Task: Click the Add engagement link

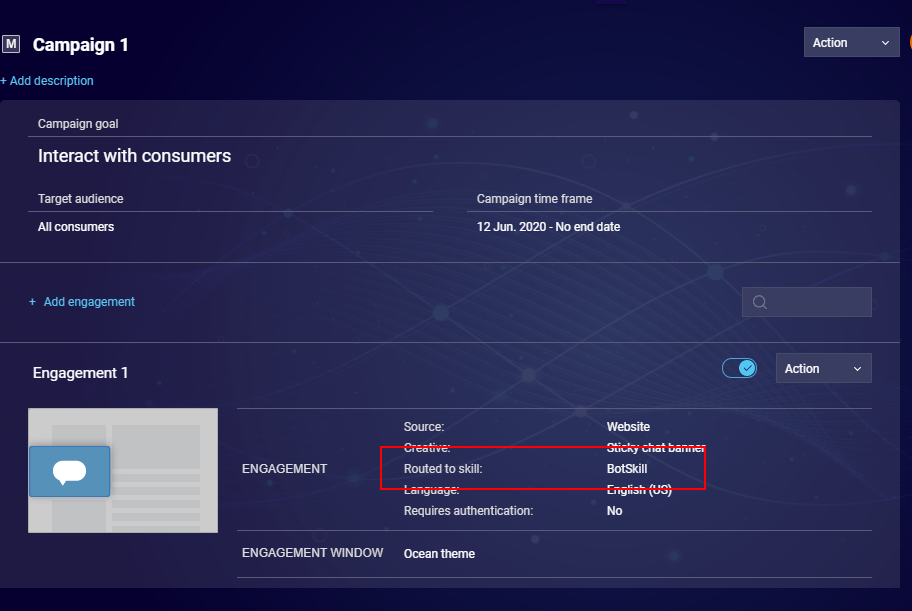Action: click(82, 301)
